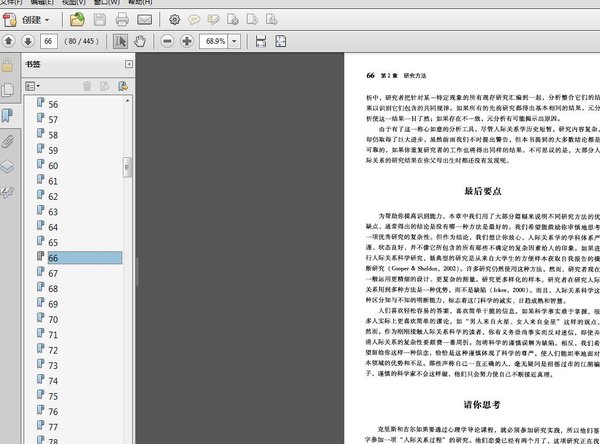Viewport: 600px width, 444px height.
Task: Activate the text selection arrow tool
Action: coord(119,41)
